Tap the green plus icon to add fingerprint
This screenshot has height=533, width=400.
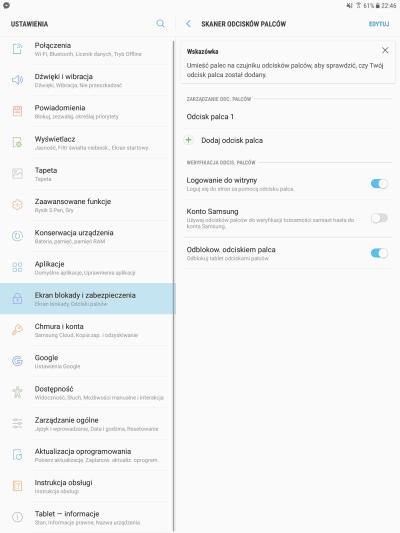[189, 140]
